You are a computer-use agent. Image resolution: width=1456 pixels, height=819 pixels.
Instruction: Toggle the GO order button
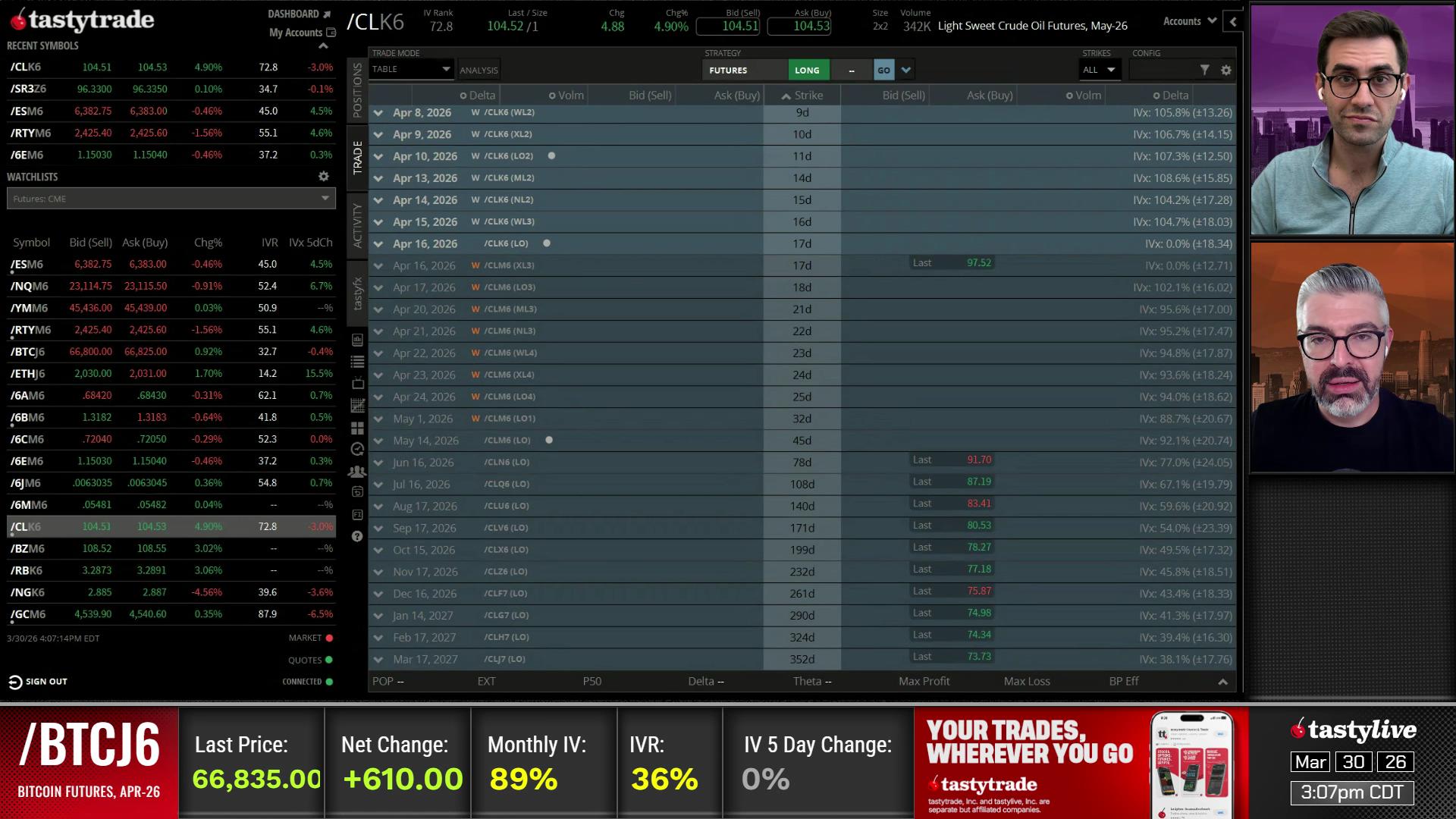pyautogui.click(x=883, y=70)
